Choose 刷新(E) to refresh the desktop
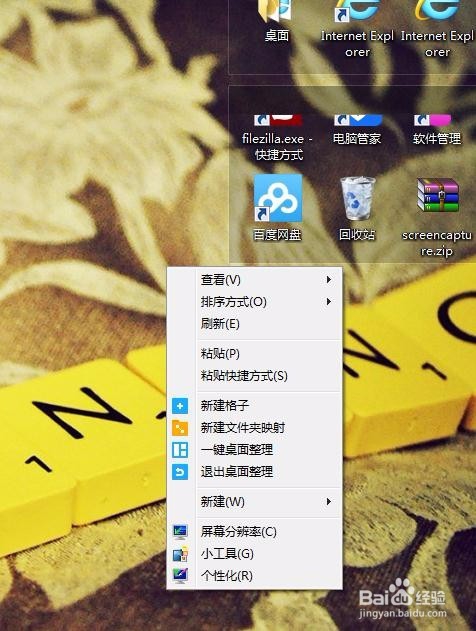 (x=255, y=324)
